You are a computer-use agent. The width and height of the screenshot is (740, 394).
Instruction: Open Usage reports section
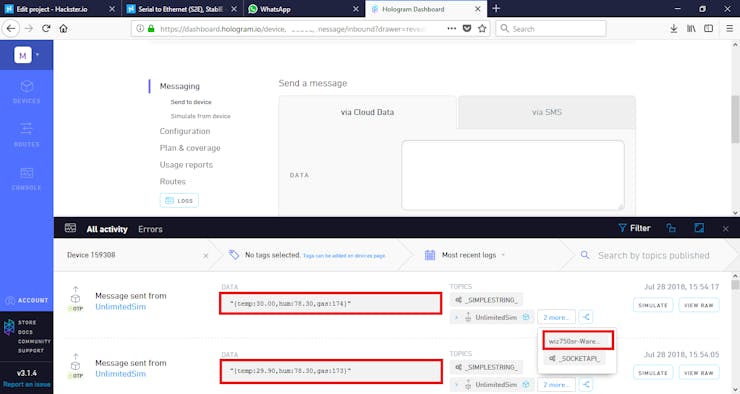(186, 165)
